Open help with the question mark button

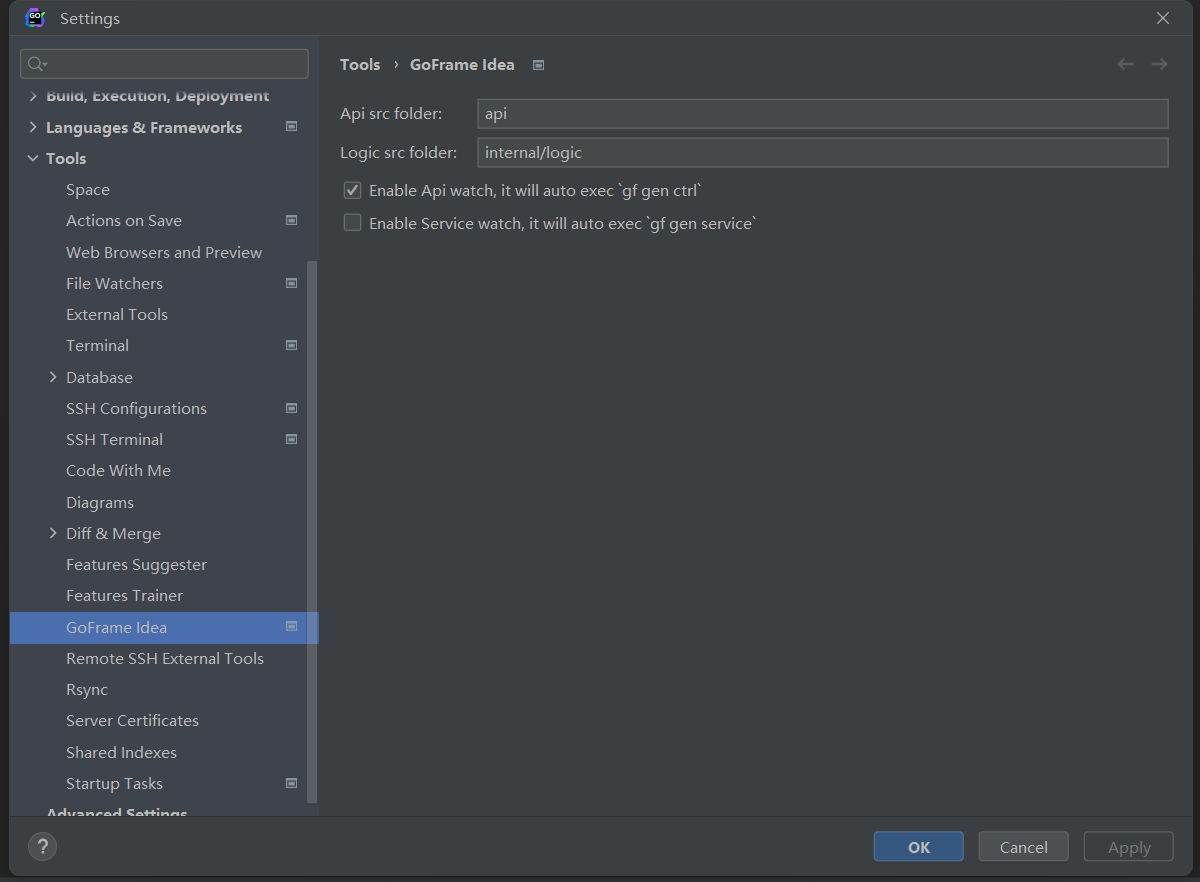(x=42, y=847)
